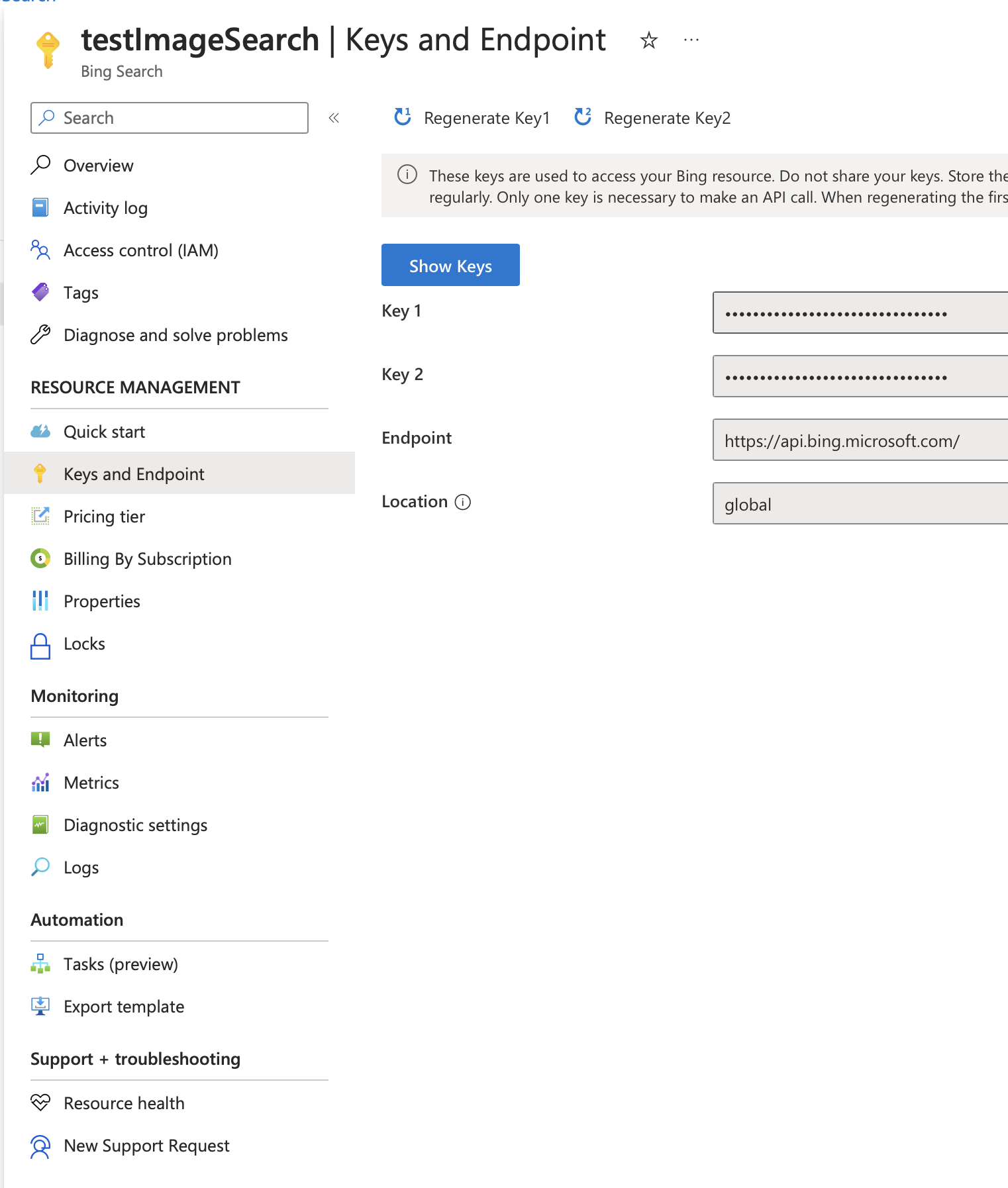This screenshot has width=1008, height=1188.
Task: Click the Key 1 masked field
Action: pyautogui.click(x=860, y=313)
